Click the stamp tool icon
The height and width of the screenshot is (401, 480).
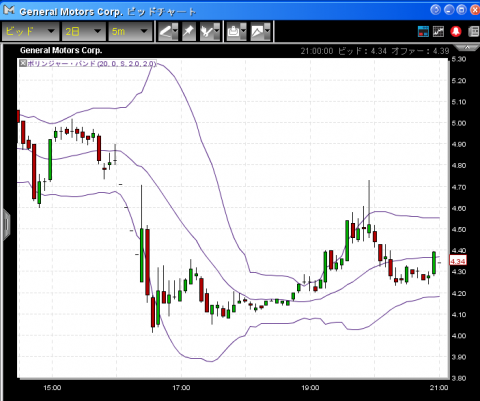point(233,32)
